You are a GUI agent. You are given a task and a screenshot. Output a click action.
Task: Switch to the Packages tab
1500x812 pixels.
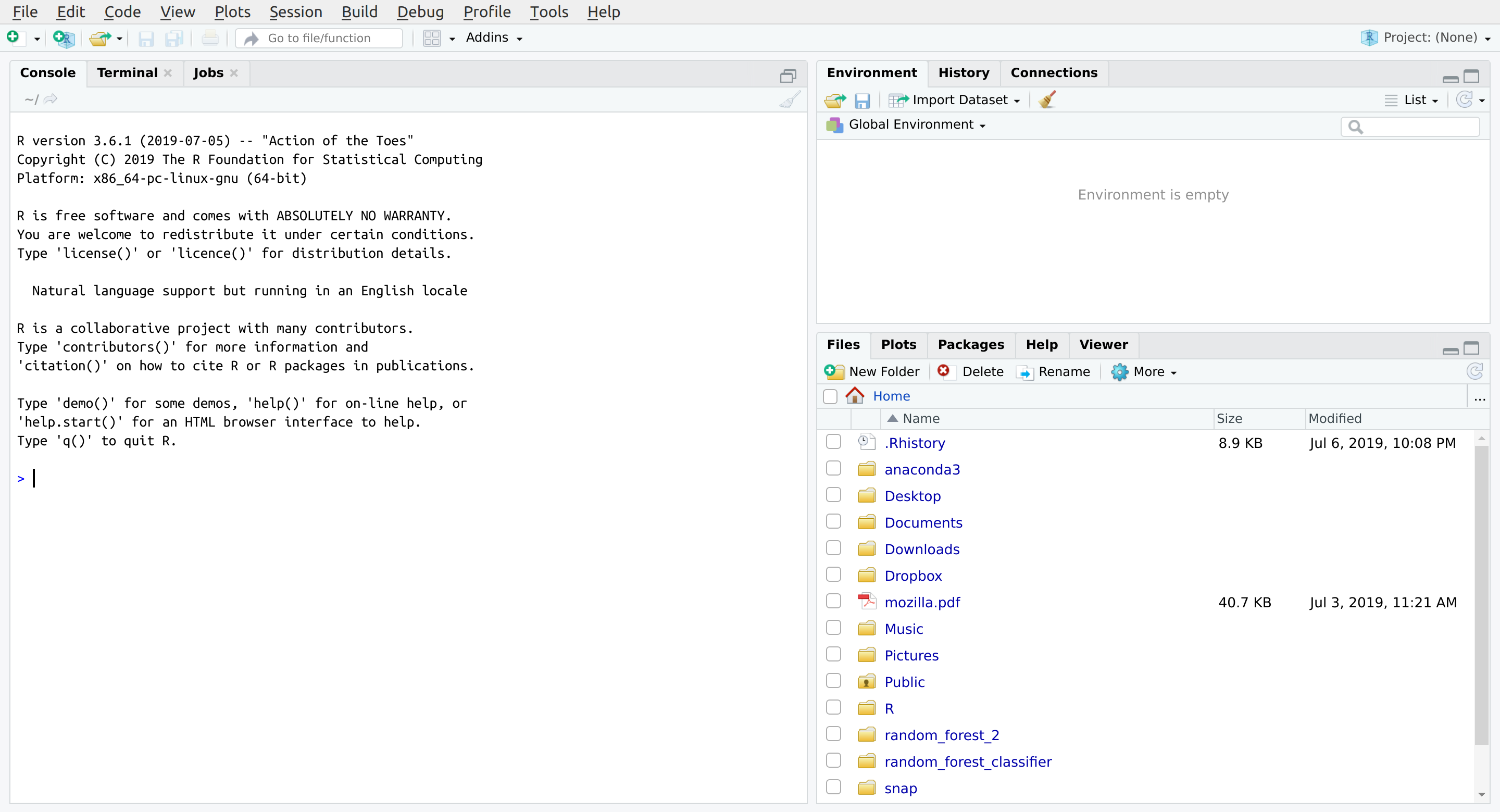[971, 345]
